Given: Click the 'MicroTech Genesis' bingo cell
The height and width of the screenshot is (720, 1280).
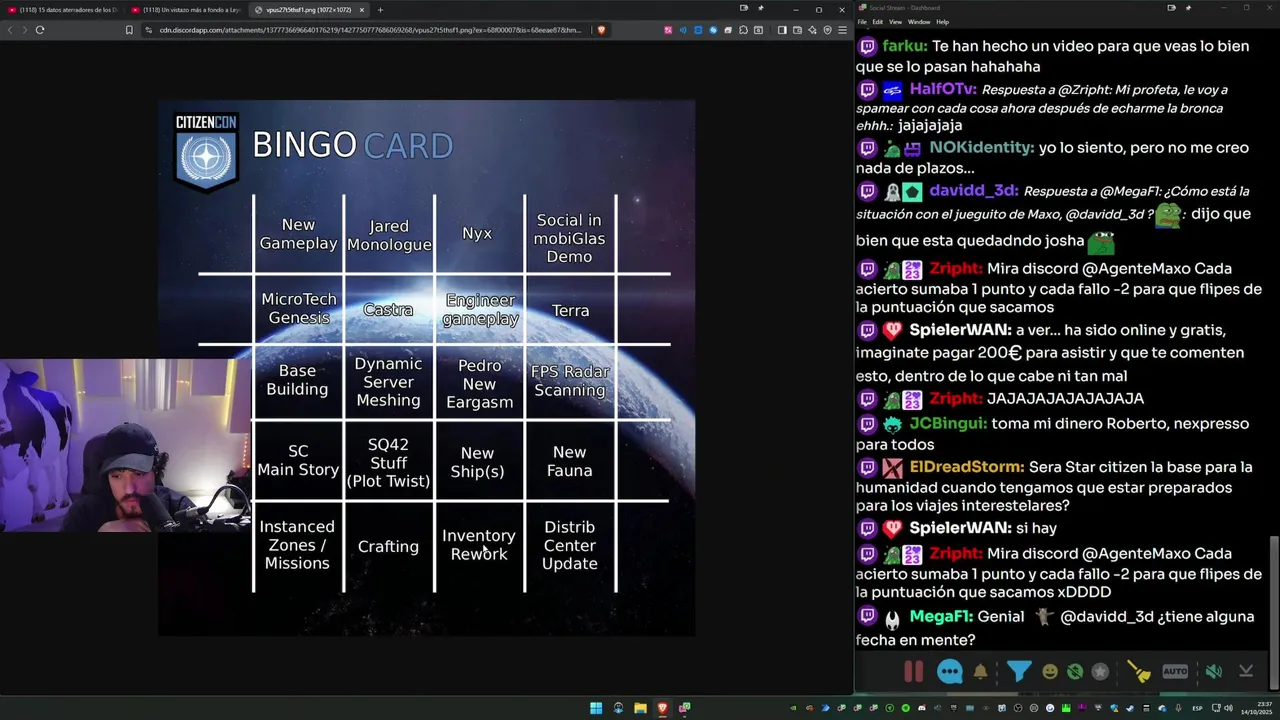Looking at the screenshot, I should click(x=299, y=308).
